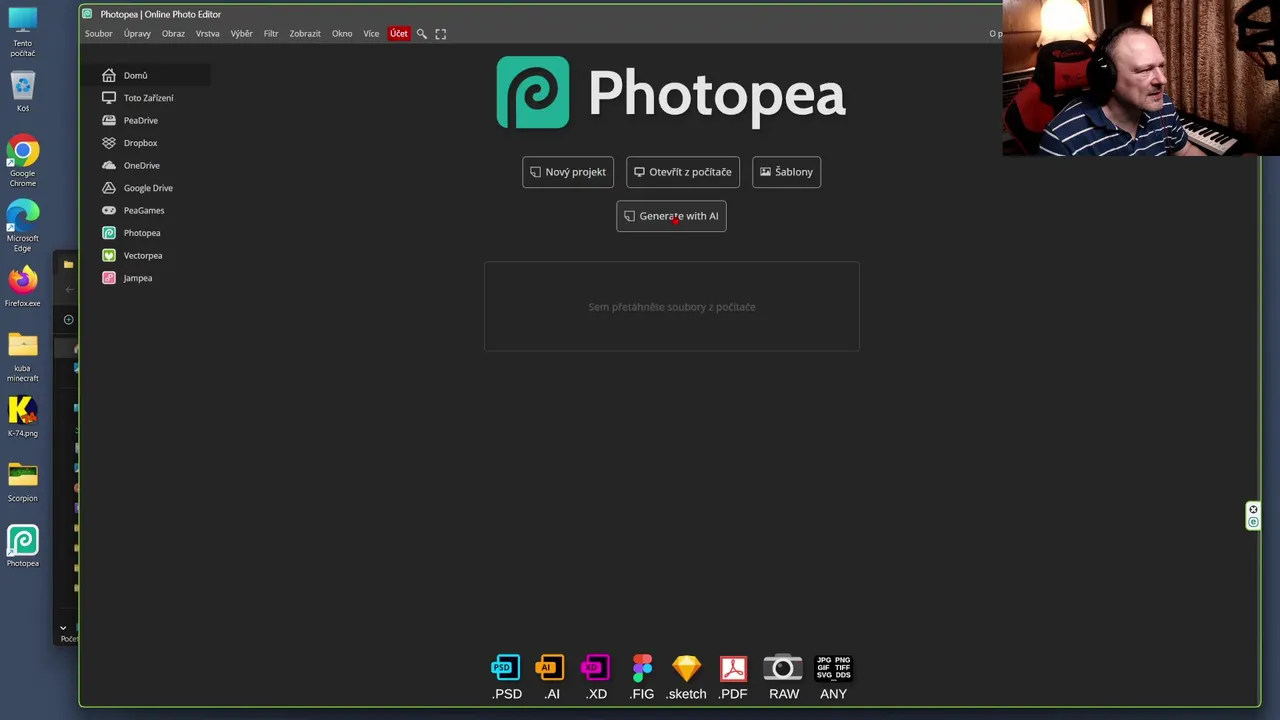Viewport: 1280px width, 720px height.
Task: Select Scorpion desktop folder
Action: 23,482
